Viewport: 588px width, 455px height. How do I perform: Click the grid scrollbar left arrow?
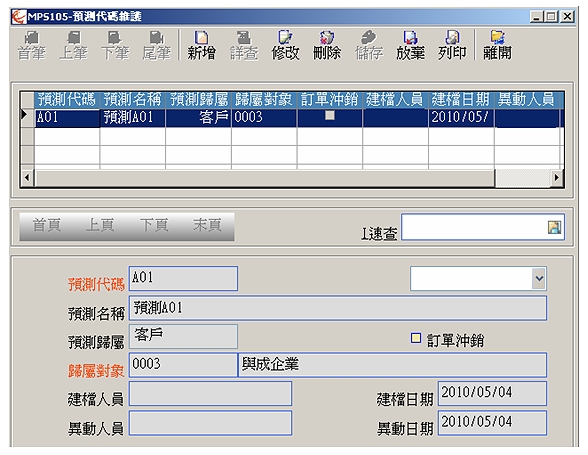pyautogui.click(x=27, y=177)
